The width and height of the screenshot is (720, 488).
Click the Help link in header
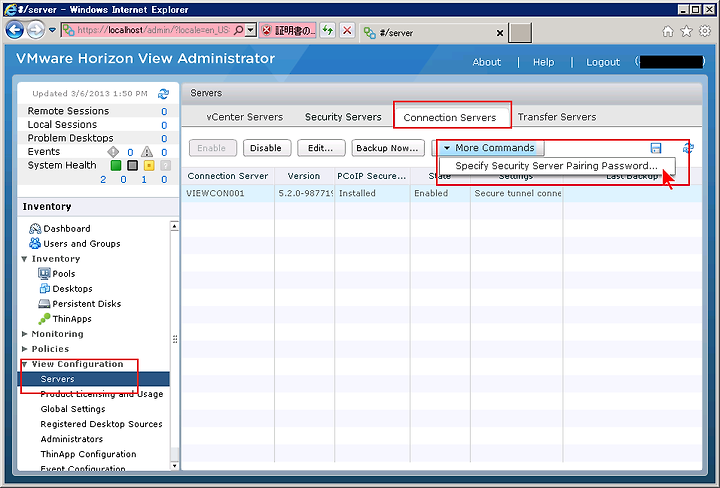544,62
